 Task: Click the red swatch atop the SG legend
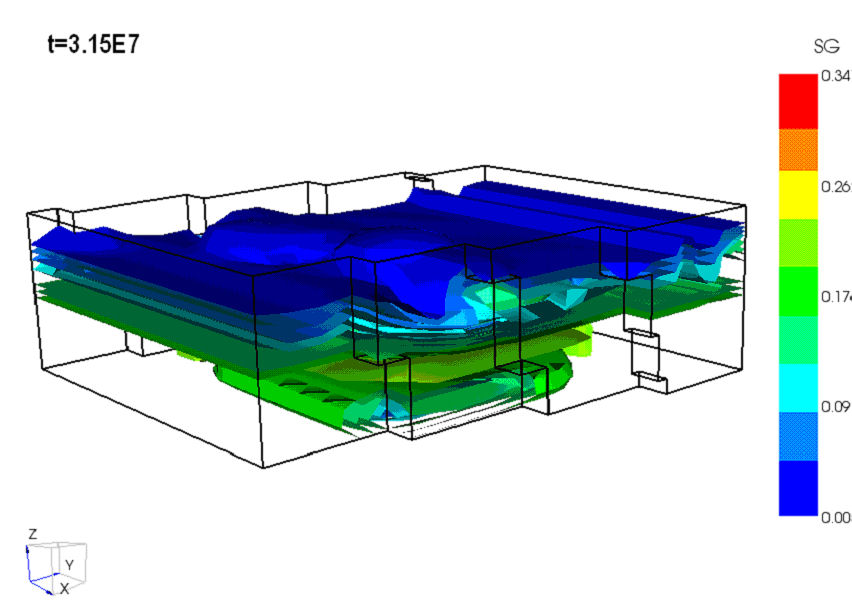pos(798,100)
